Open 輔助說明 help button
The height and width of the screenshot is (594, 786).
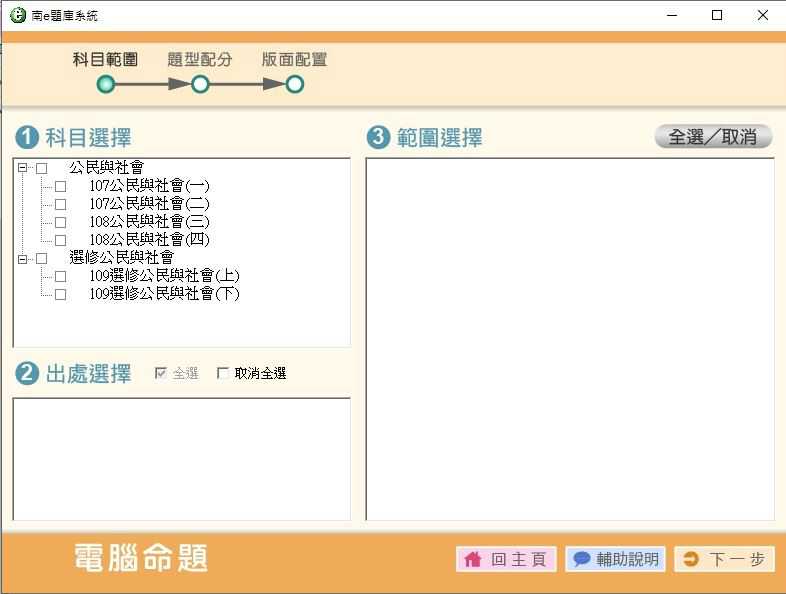pyautogui.click(x=616, y=559)
